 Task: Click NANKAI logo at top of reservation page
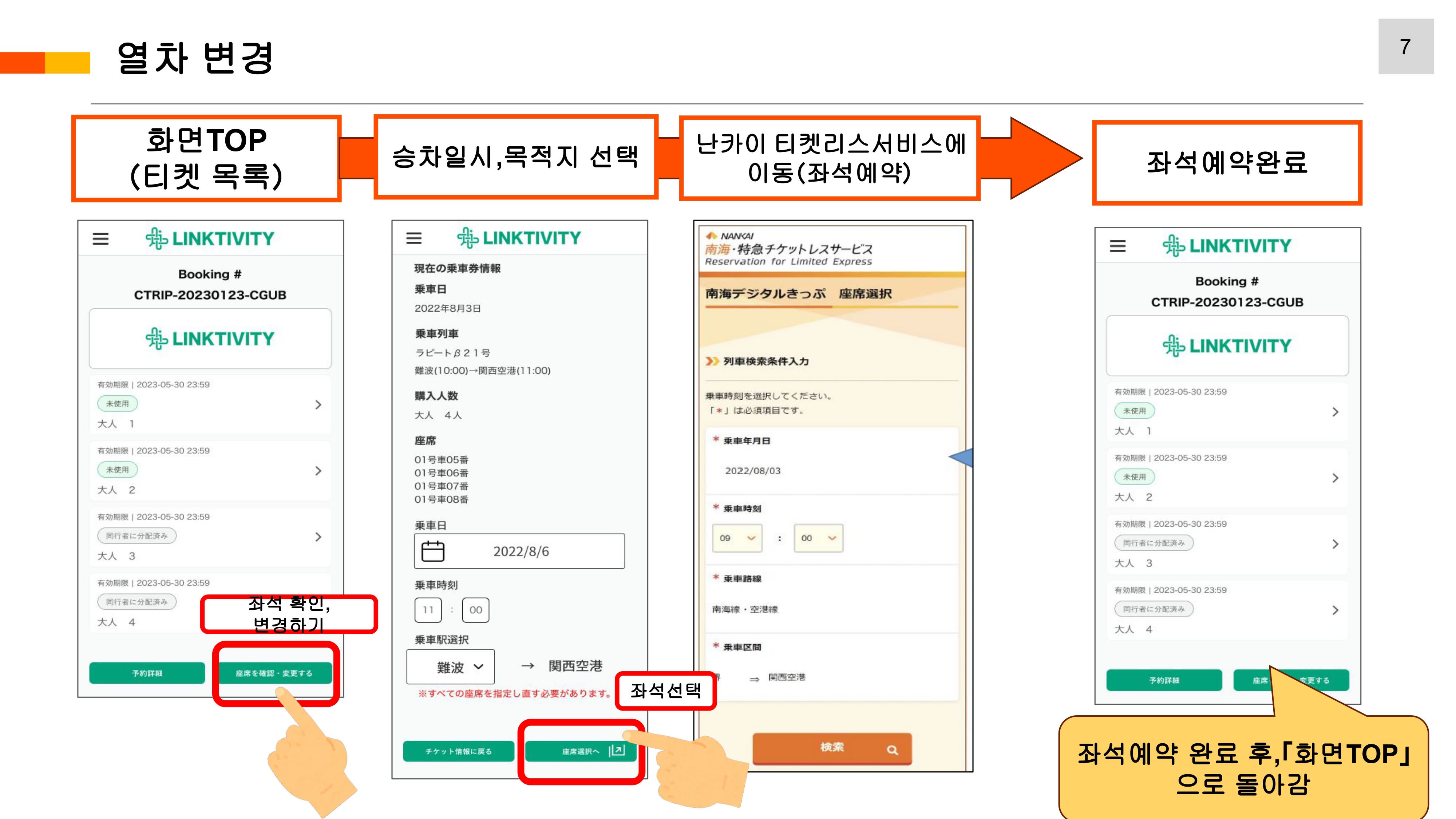tap(730, 236)
